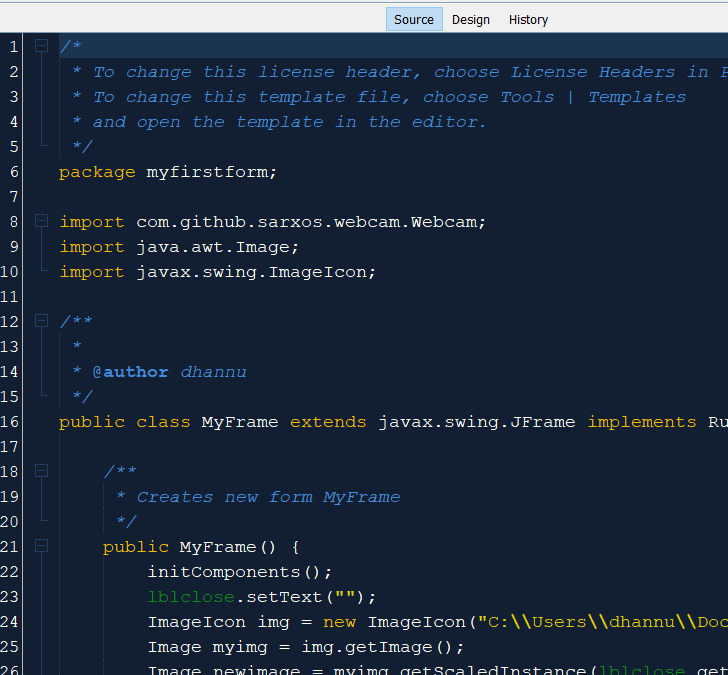Click on 'java.awt.Image;' import text
Screen dimensions: 728x675
coord(217,247)
